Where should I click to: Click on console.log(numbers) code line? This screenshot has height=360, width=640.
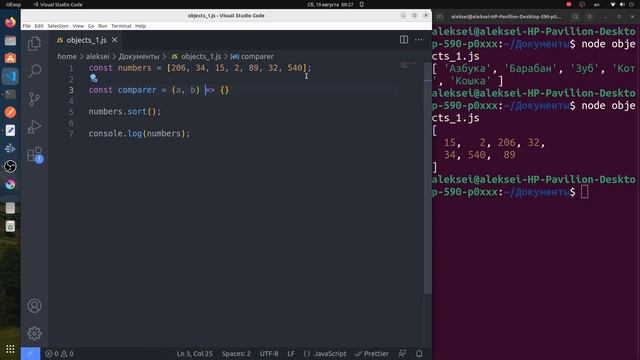coord(139,133)
